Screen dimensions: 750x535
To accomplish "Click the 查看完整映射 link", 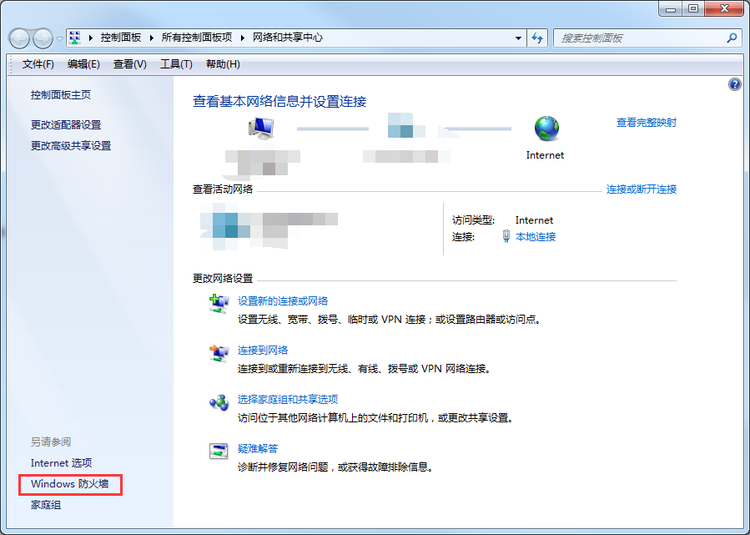I will (646, 122).
